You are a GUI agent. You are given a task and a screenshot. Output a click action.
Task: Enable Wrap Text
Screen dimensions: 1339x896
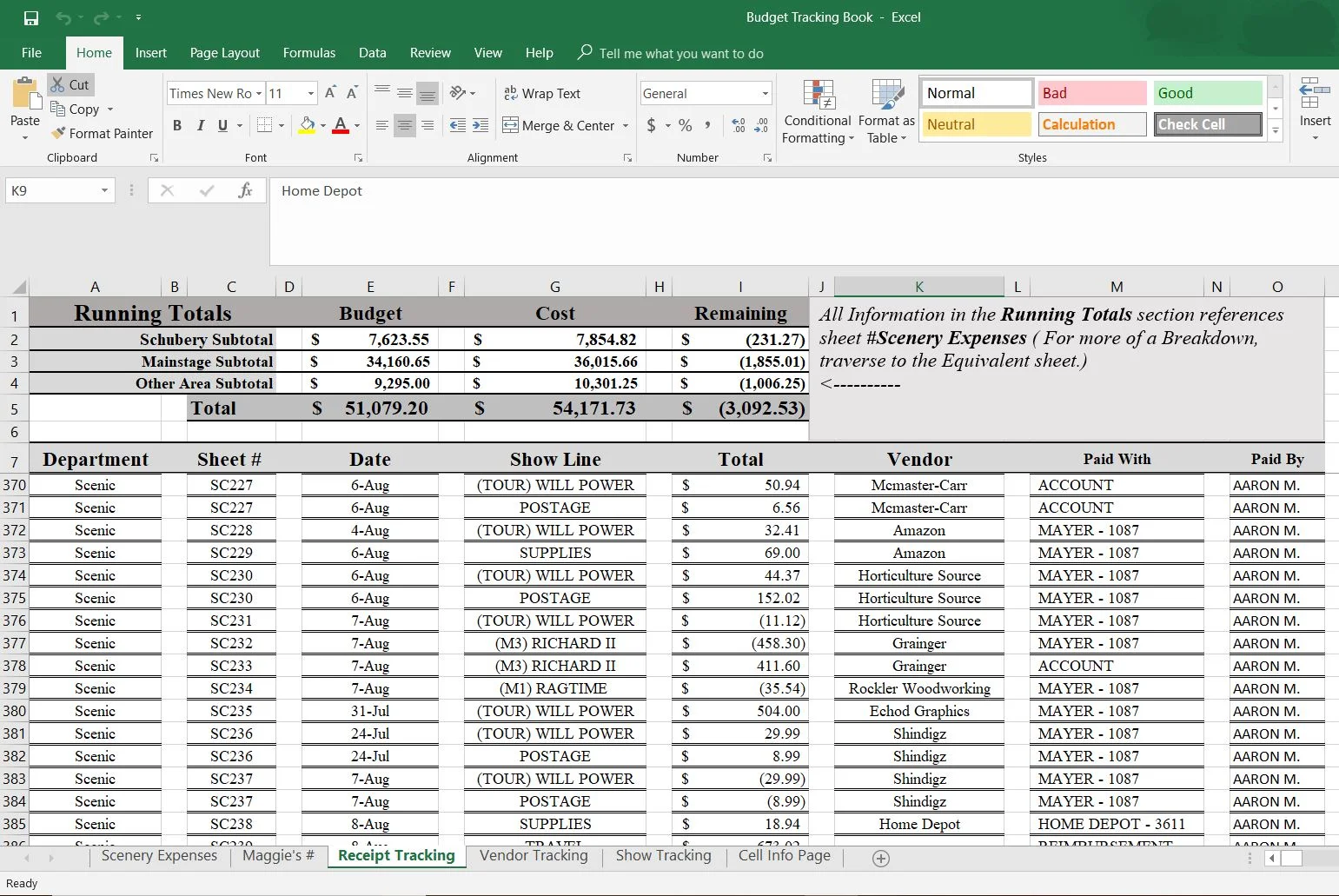(x=542, y=93)
